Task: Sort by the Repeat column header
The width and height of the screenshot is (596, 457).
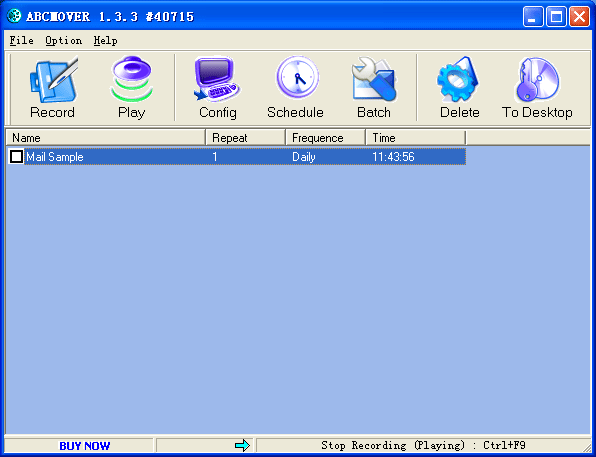Action: tap(246, 137)
